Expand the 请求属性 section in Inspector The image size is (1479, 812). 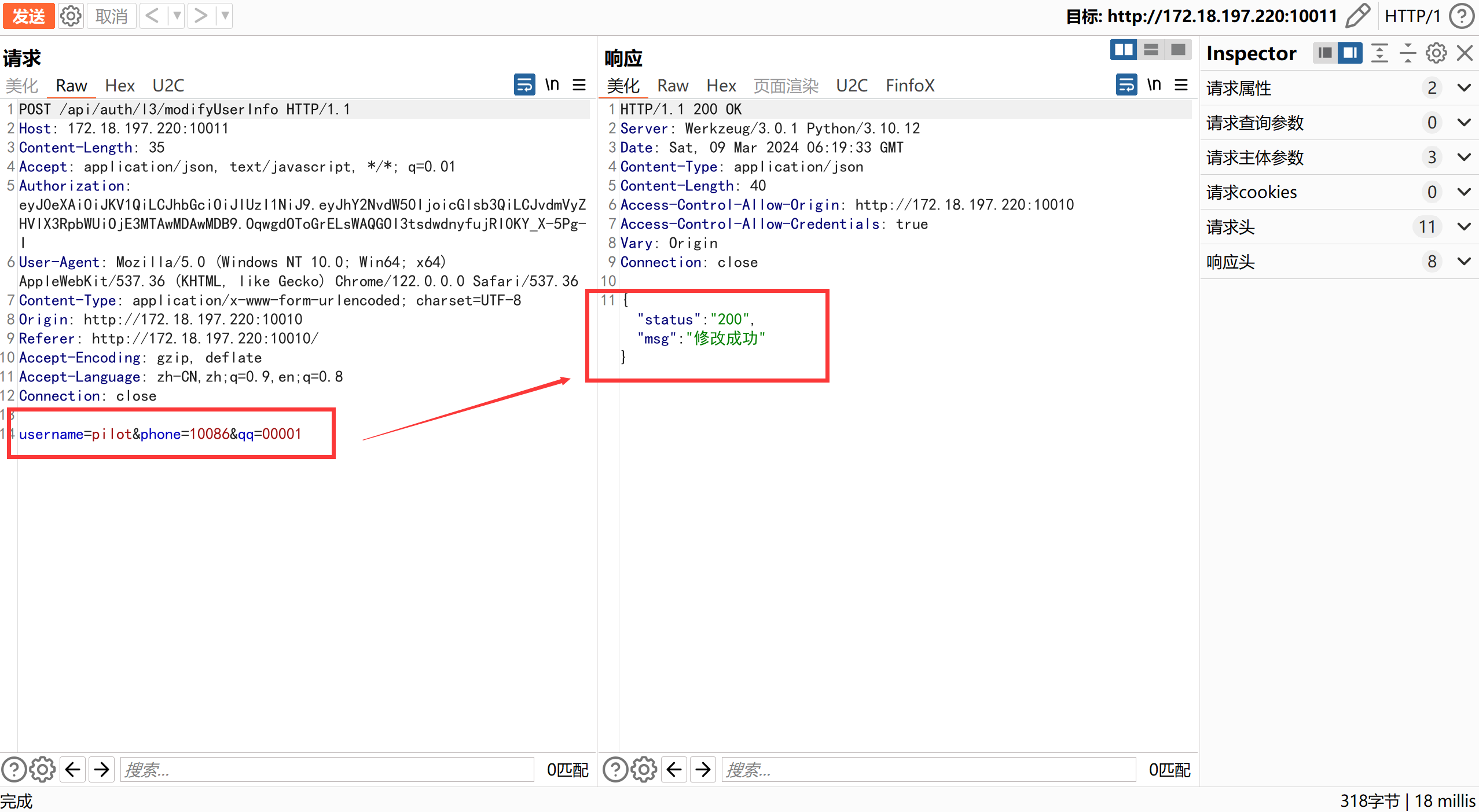pyautogui.click(x=1464, y=88)
